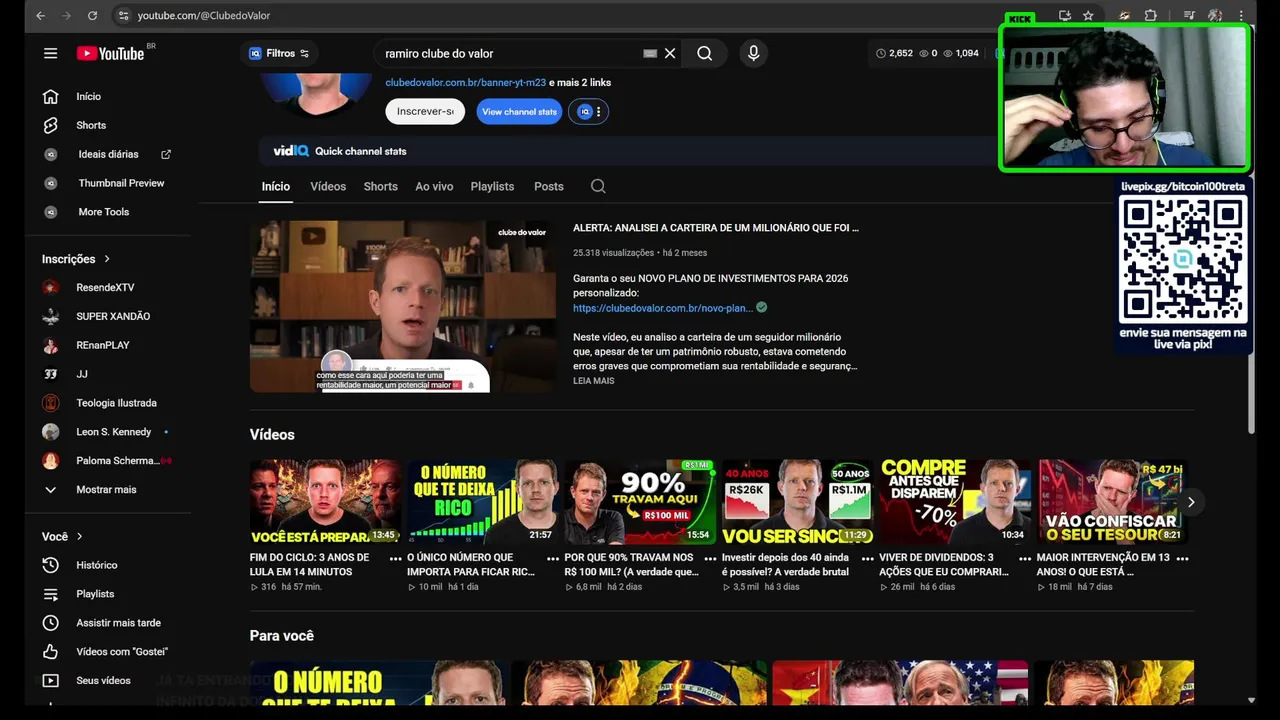Click the YouTube search input field

click(x=510, y=53)
